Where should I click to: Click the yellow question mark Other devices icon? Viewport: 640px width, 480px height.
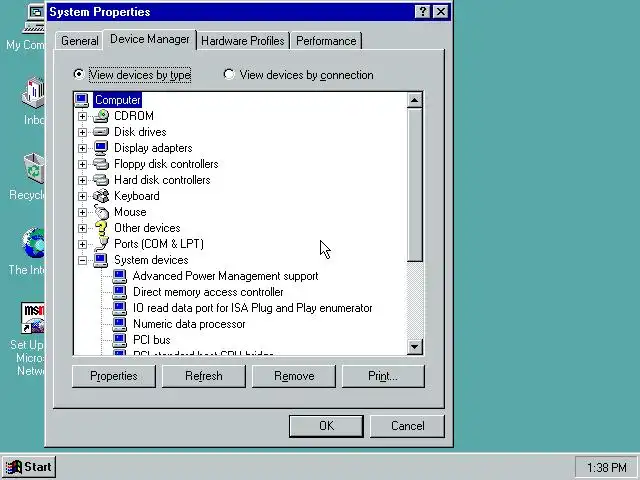coord(101,228)
